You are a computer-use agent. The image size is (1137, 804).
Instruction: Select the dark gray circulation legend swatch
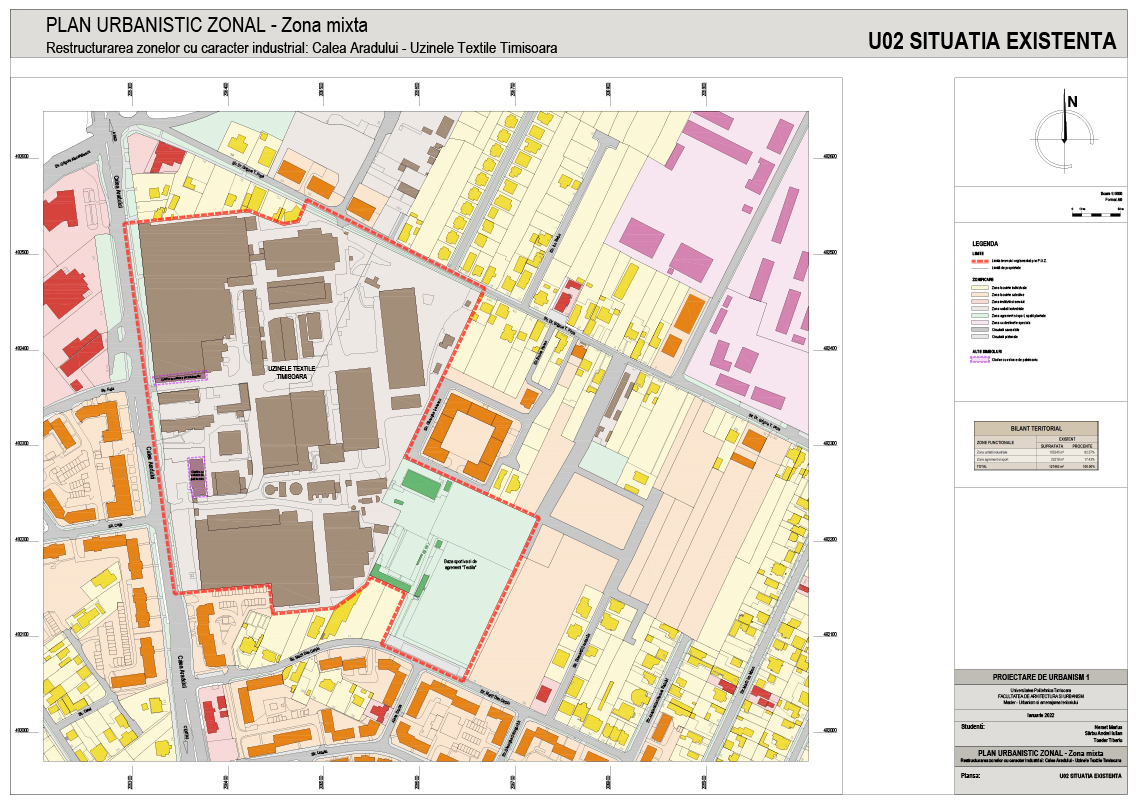[x=980, y=331]
